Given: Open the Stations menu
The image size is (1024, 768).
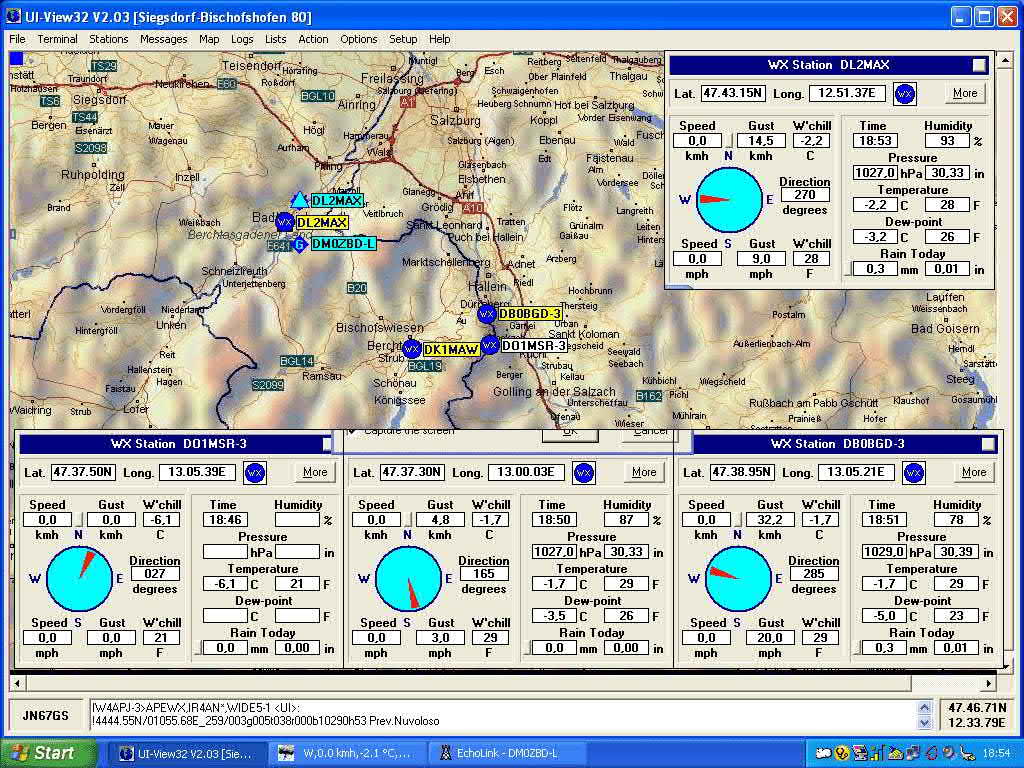Looking at the screenshot, I should point(108,39).
